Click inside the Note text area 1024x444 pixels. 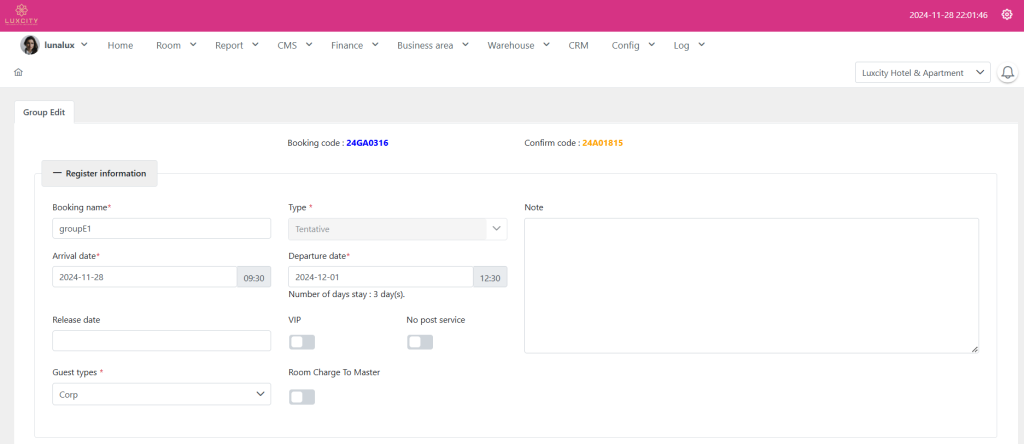click(750, 285)
